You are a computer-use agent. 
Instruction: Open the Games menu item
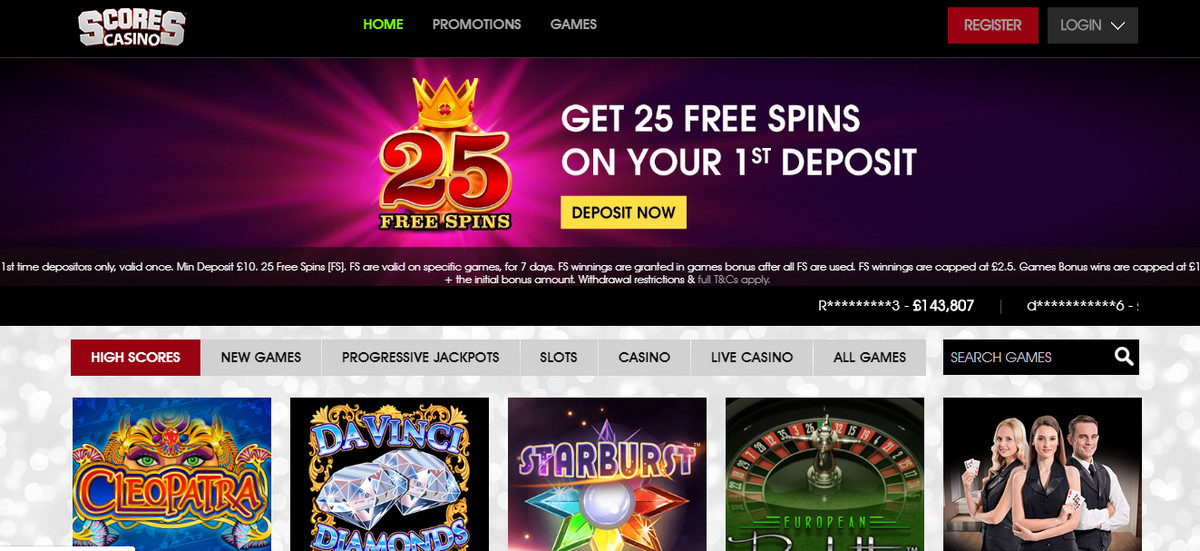point(574,24)
